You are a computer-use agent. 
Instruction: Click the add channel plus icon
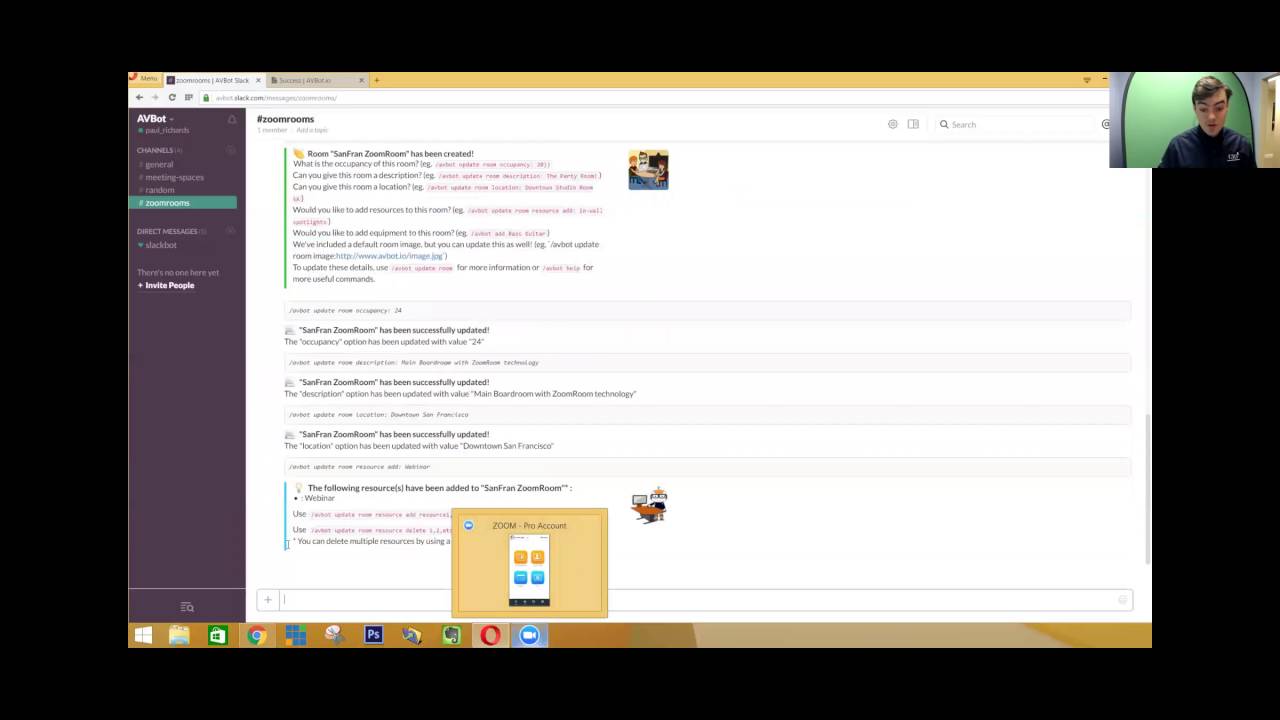click(x=231, y=150)
